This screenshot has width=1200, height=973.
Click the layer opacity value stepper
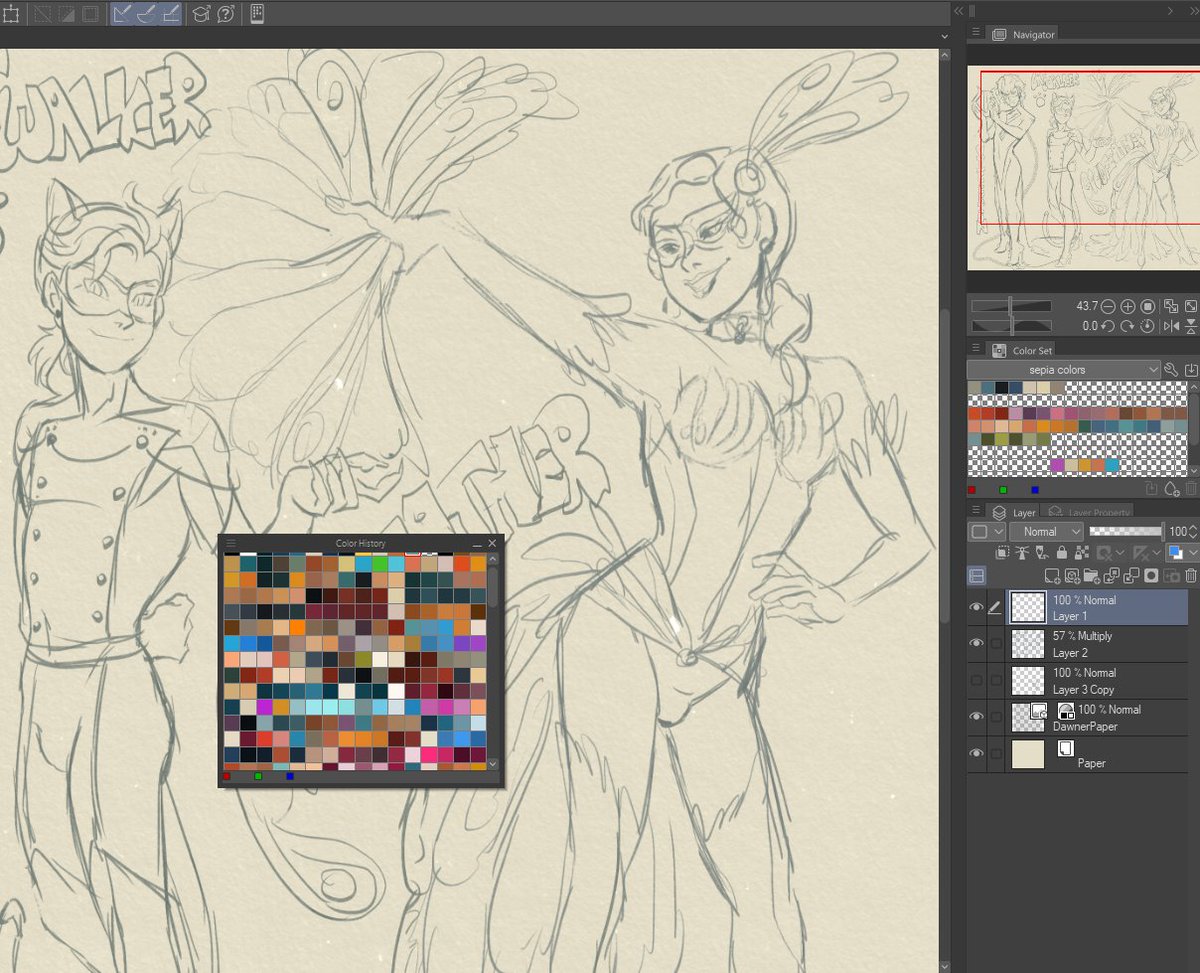tap(1192, 532)
